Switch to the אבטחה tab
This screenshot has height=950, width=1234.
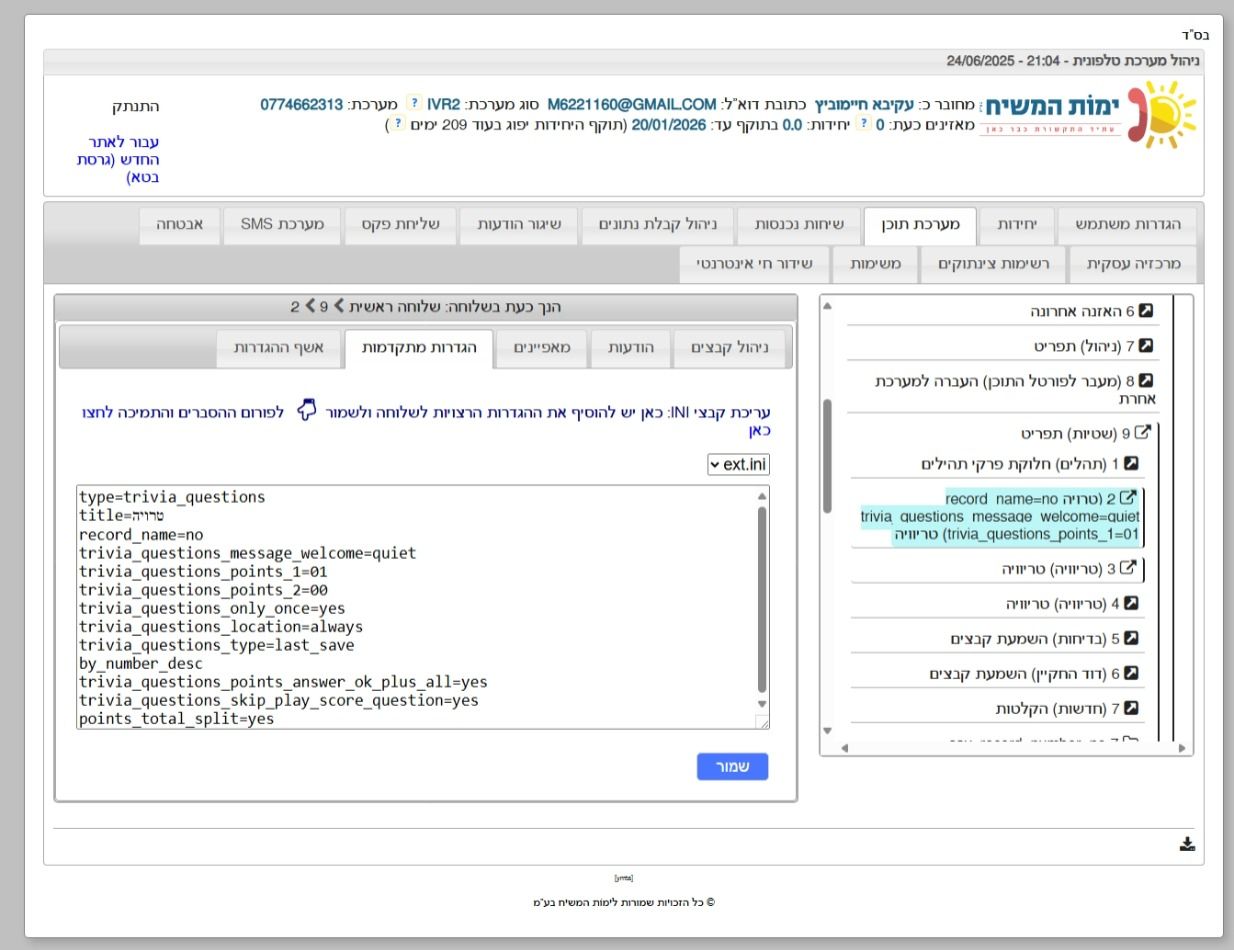click(x=180, y=225)
